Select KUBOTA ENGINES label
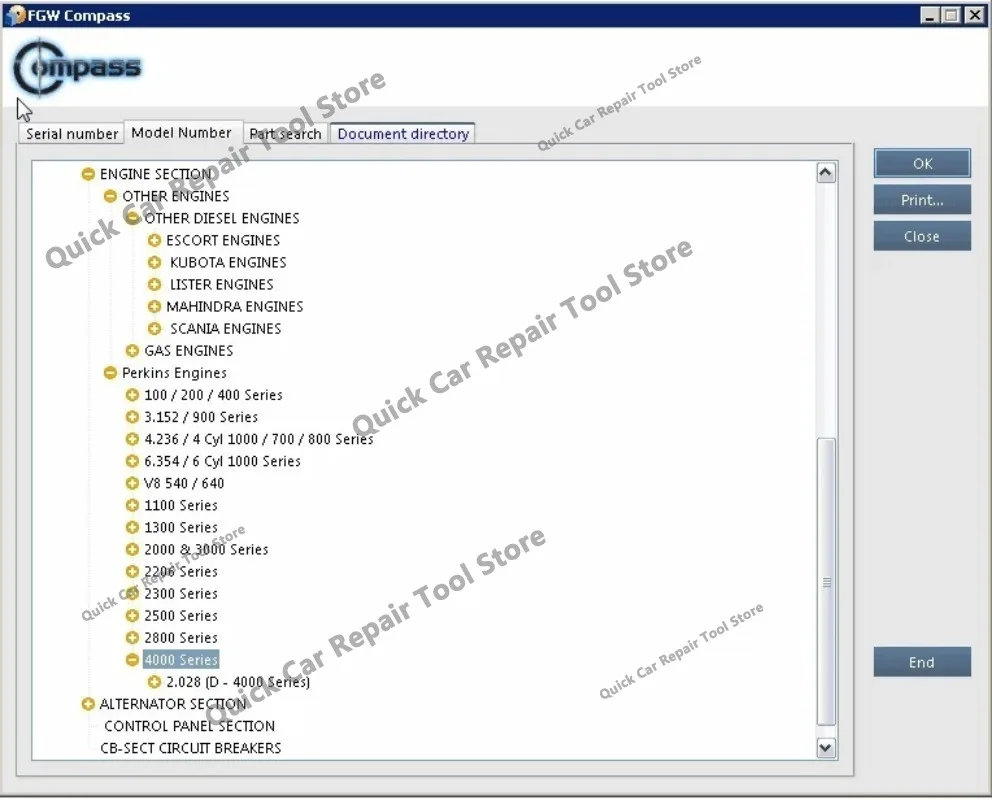The width and height of the screenshot is (992, 800). pos(228,262)
